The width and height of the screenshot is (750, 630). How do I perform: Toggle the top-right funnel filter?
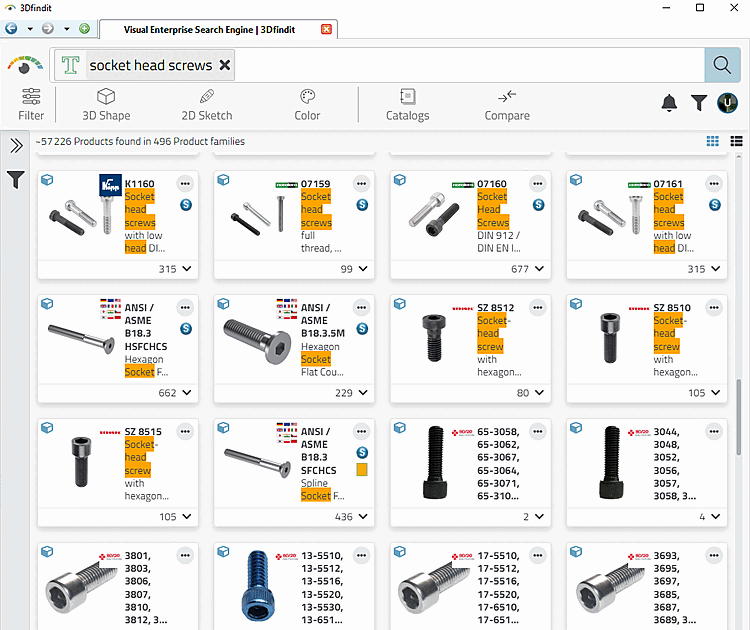[699, 103]
